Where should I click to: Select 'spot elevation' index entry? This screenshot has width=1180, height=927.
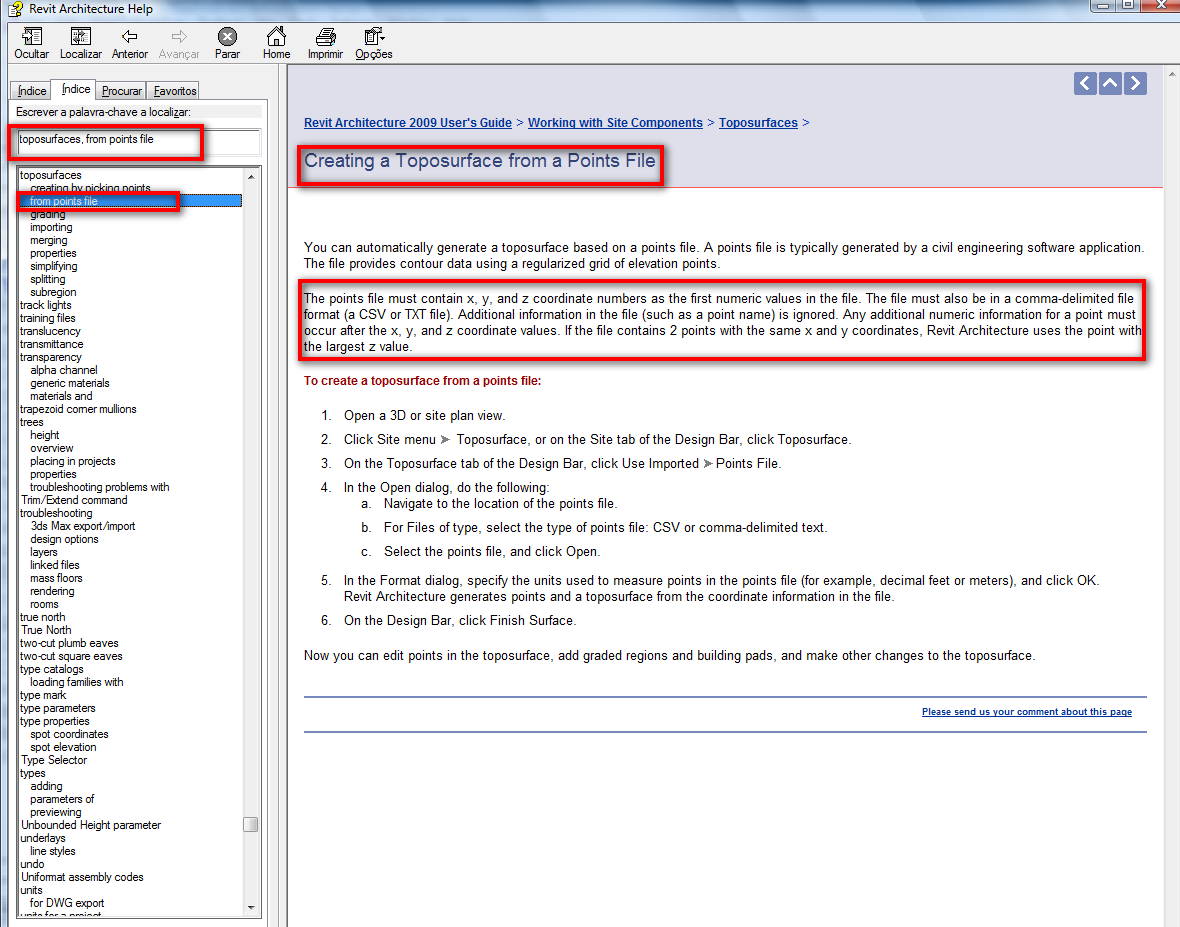coord(62,747)
